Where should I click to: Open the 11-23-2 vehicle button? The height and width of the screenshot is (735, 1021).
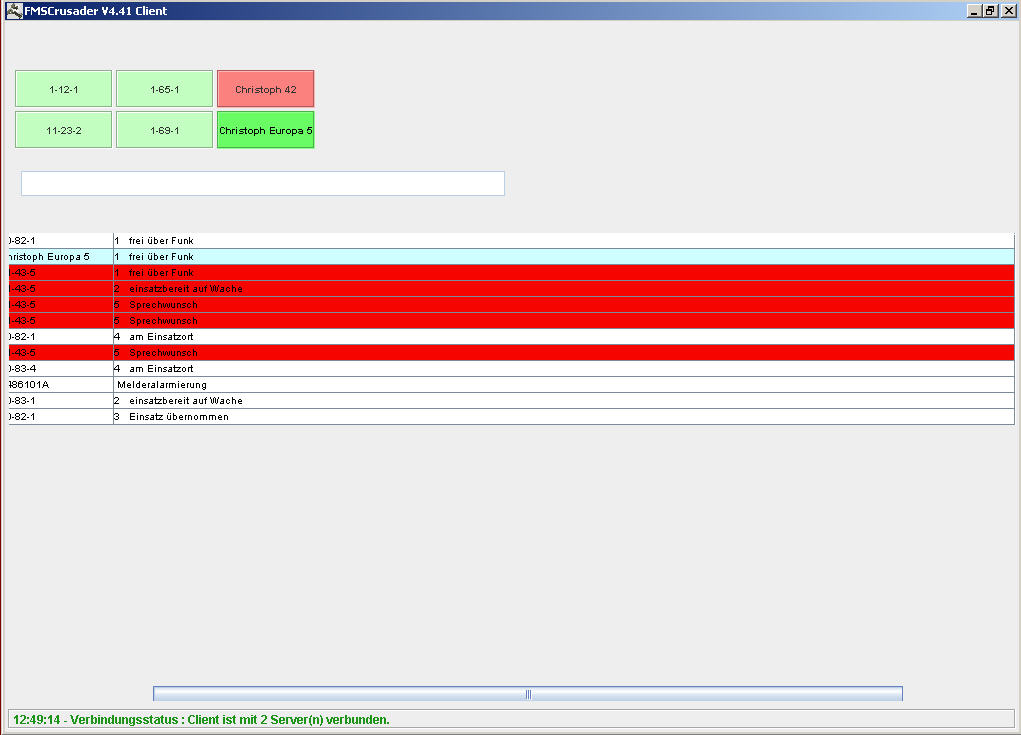(x=64, y=130)
